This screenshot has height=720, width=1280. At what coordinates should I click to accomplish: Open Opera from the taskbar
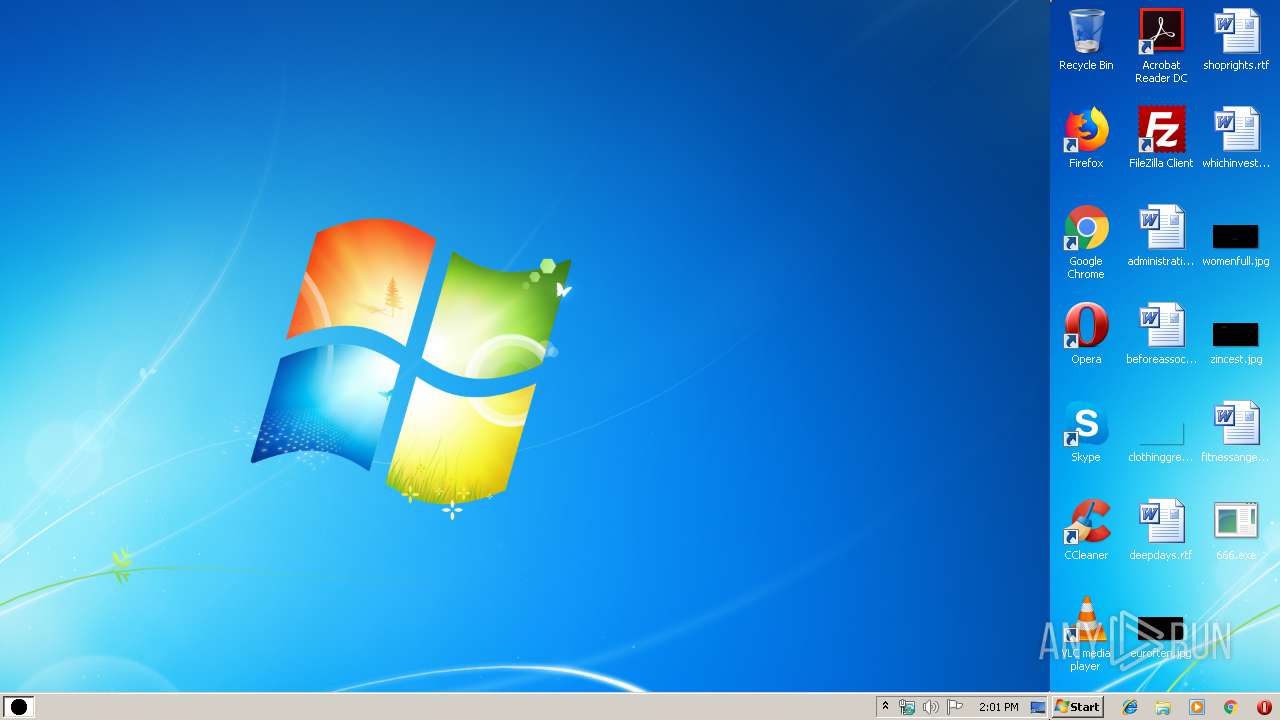click(x=1264, y=707)
